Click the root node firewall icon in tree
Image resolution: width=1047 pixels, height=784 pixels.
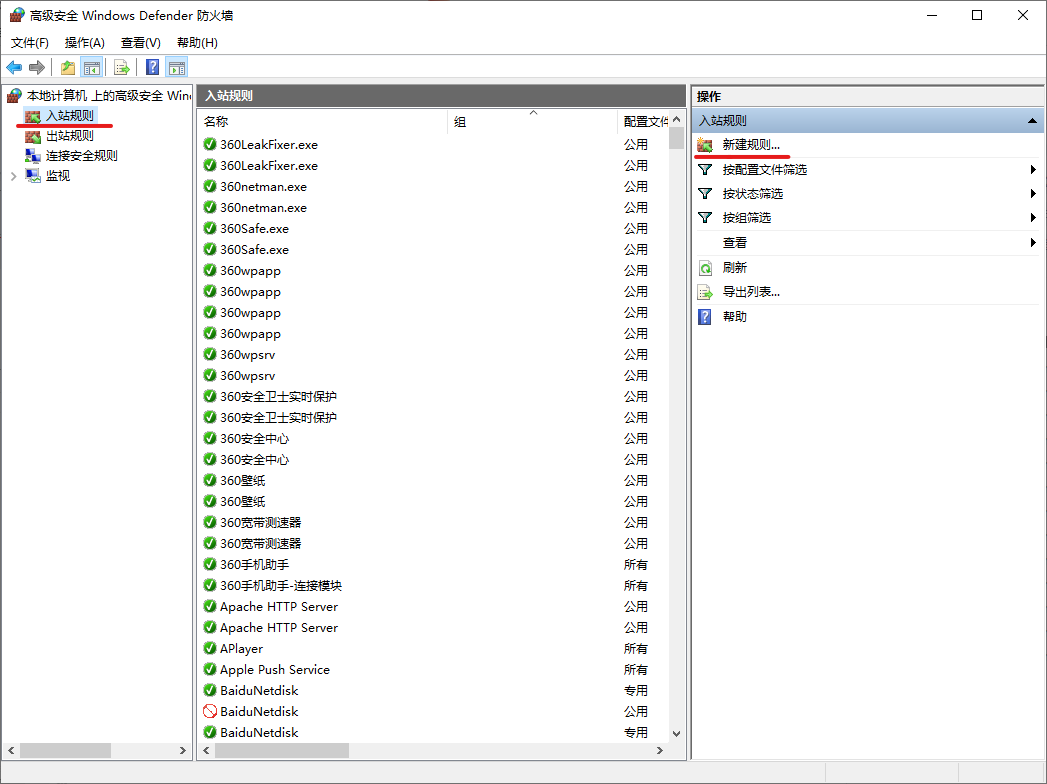(x=15, y=96)
